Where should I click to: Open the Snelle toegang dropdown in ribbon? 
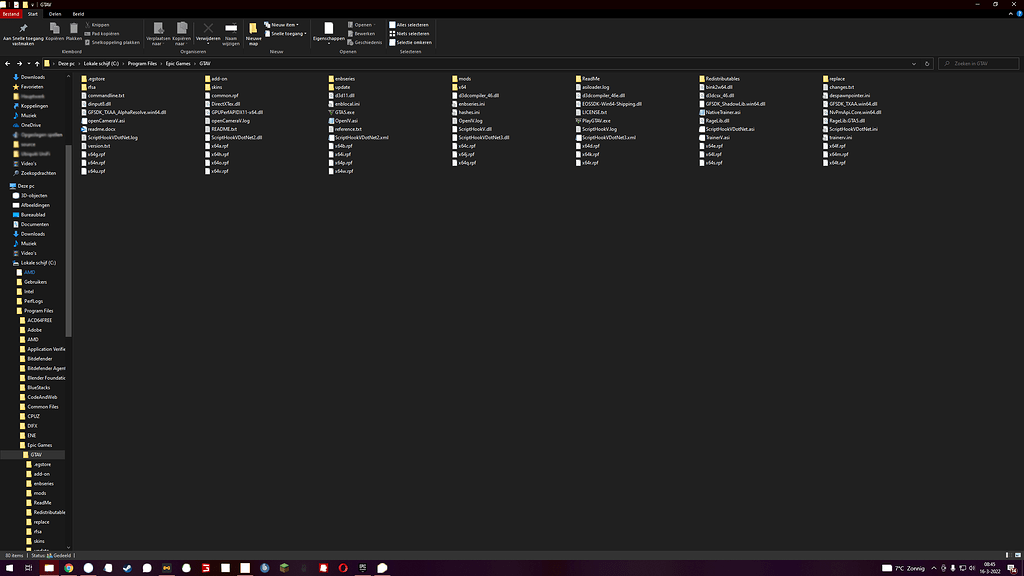tap(288, 33)
